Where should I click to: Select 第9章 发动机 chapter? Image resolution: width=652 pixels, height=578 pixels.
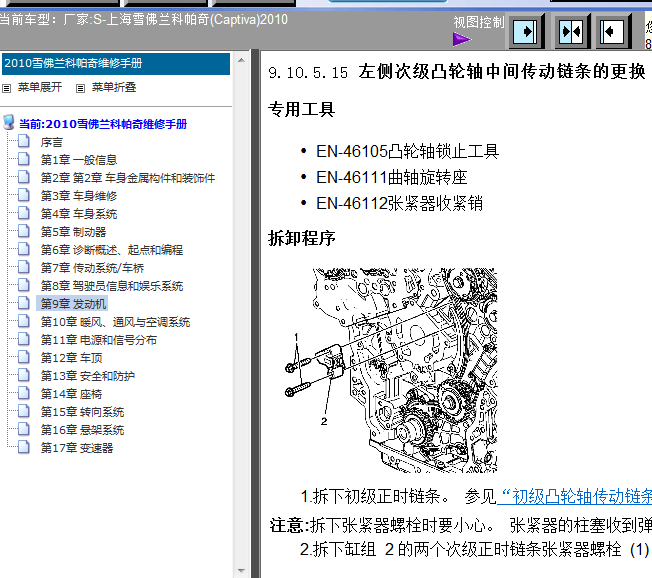pyautogui.click(x=73, y=304)
